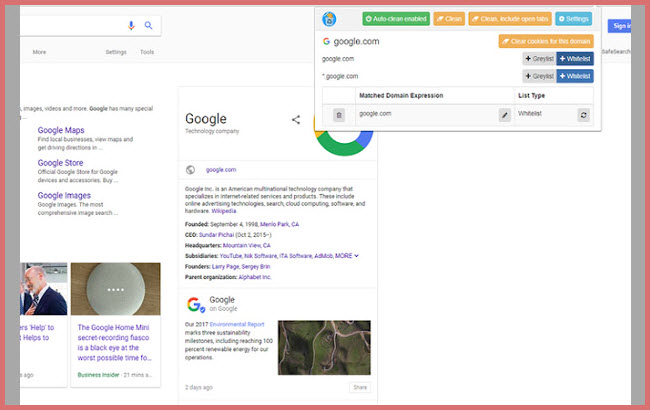Image resolution: width=650 pixels, height=410 pixels.
Task: Click Clear cookies for this domain
Action: point(546,41)
